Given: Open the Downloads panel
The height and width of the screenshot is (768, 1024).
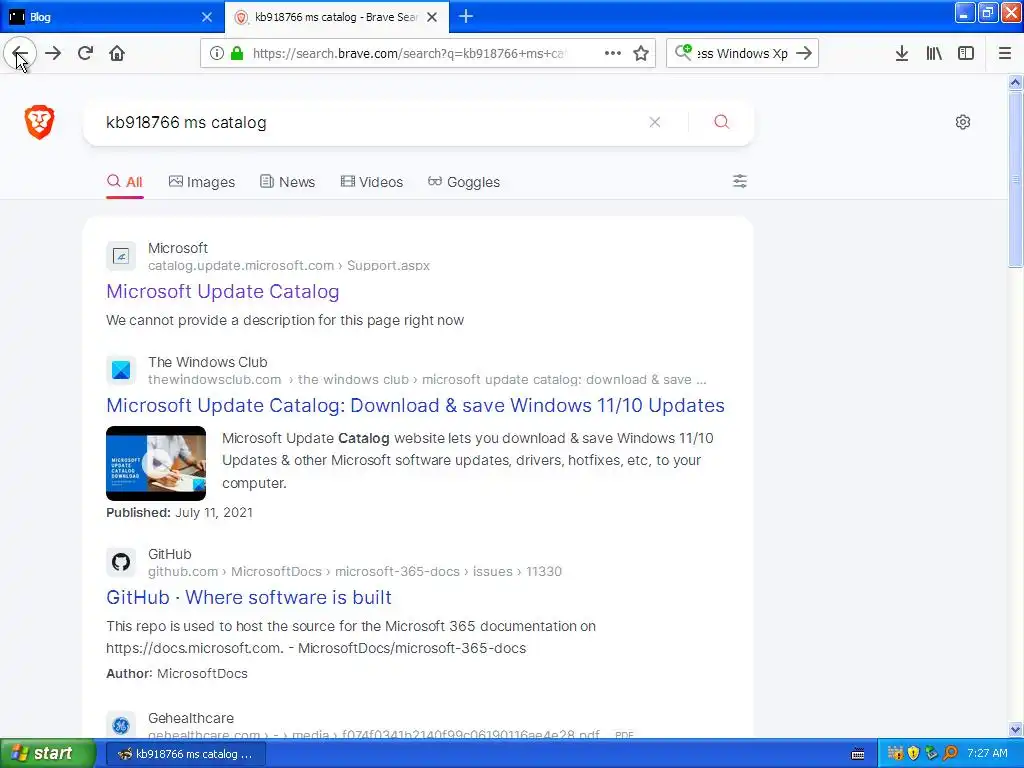Looking at the screenshot, I should (x=902, y=54).
